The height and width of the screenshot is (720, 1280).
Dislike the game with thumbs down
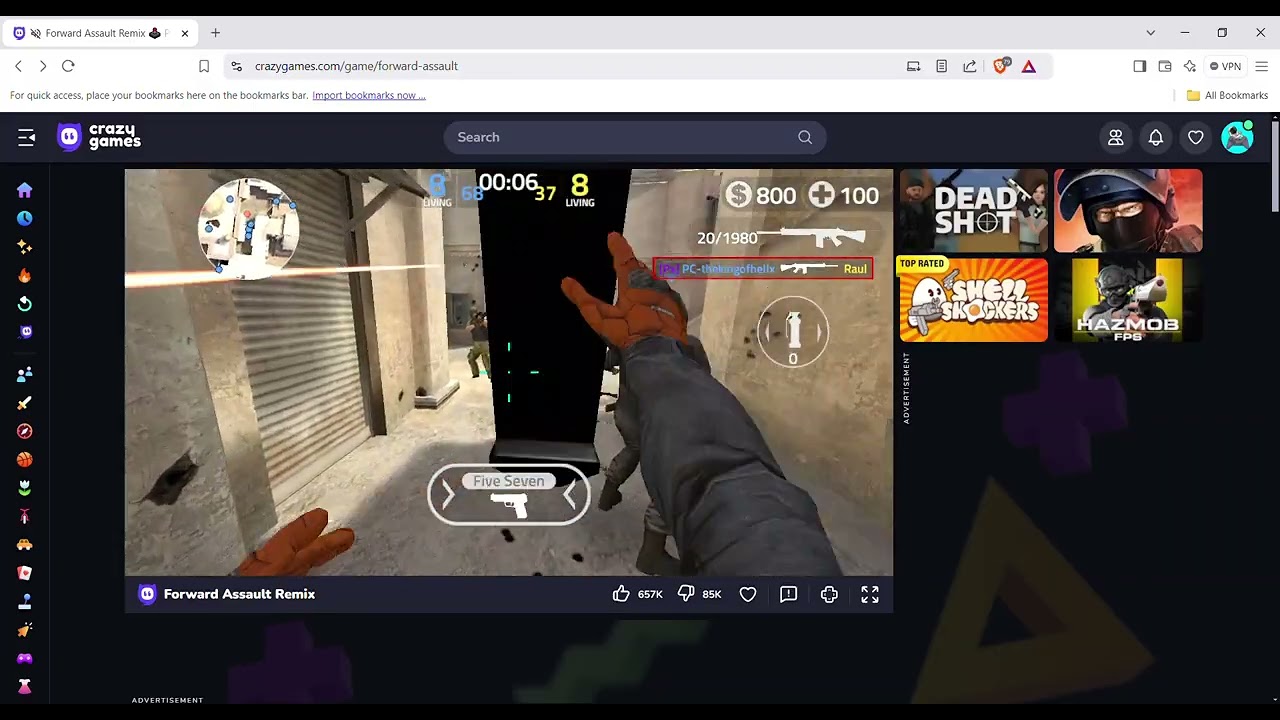(686, 594)
